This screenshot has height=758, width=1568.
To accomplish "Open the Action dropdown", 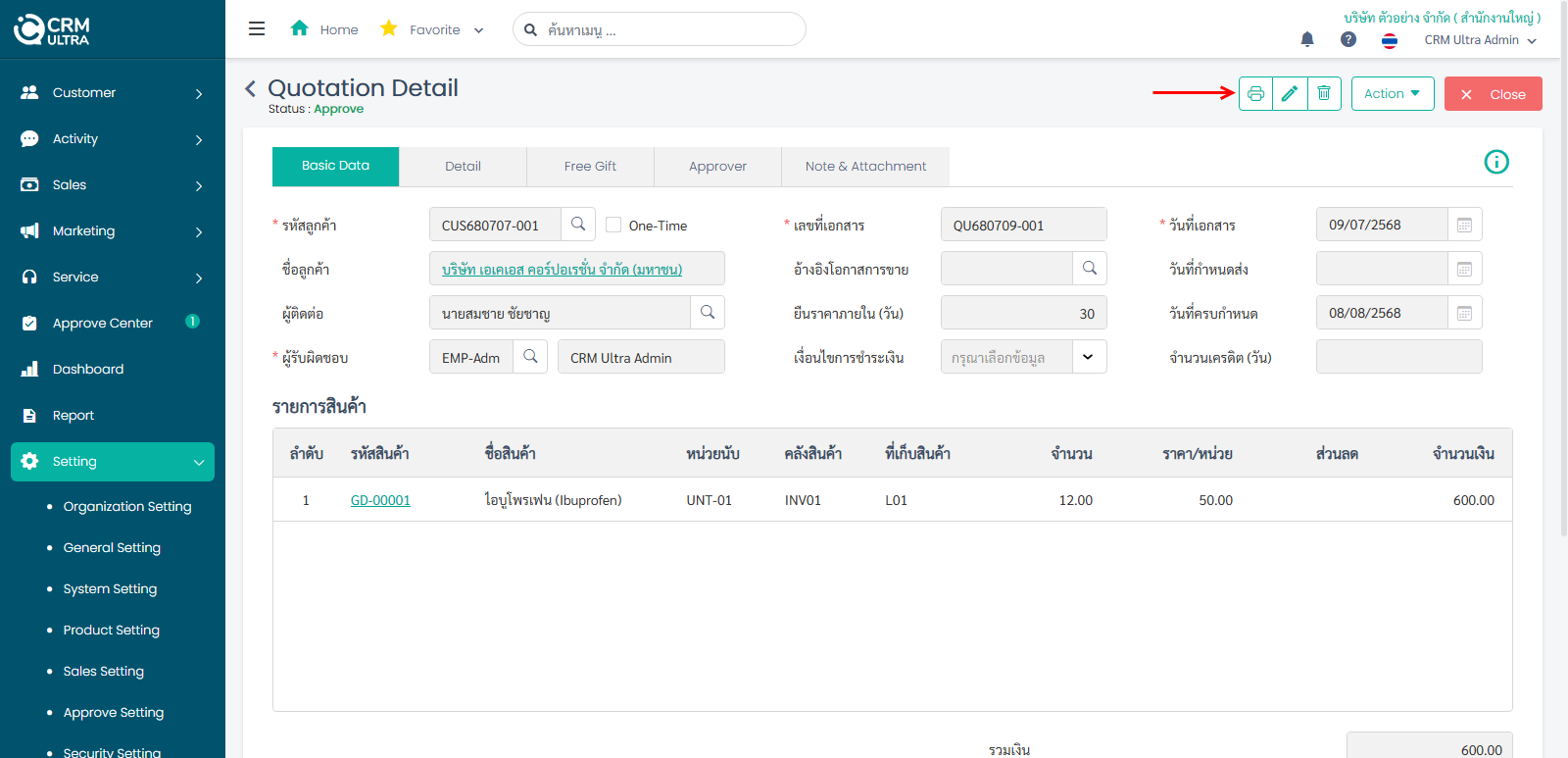I will pyautogui.click(x=1393, y=94).
